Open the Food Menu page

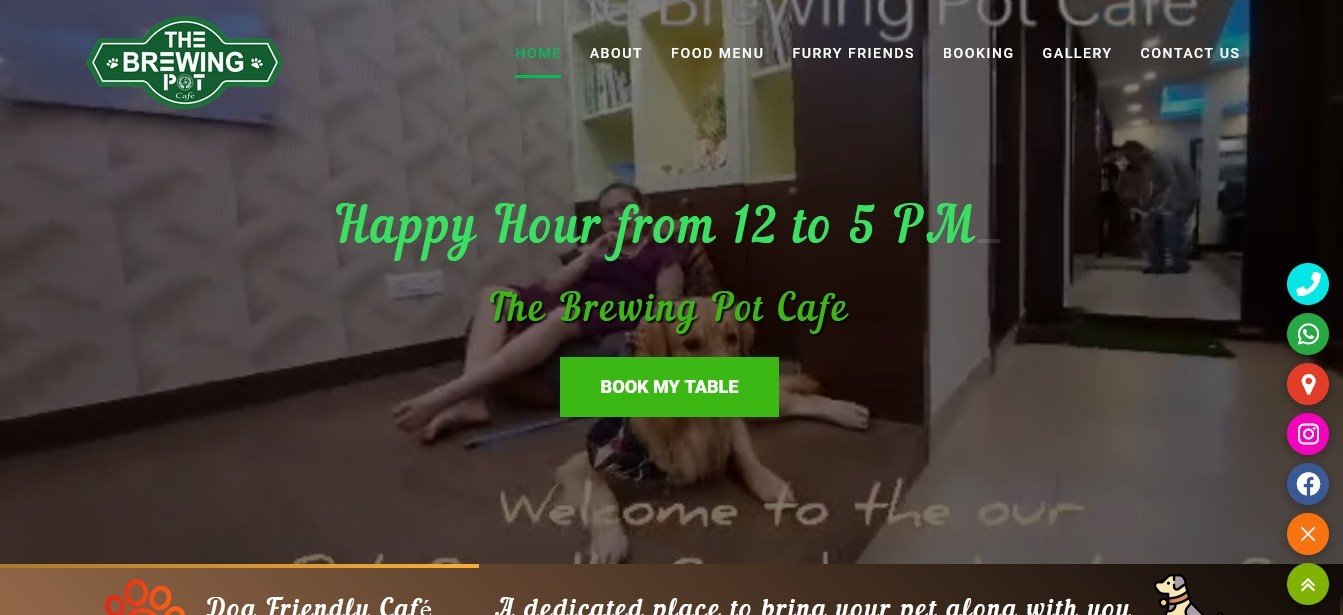click(x=717, y=53)
